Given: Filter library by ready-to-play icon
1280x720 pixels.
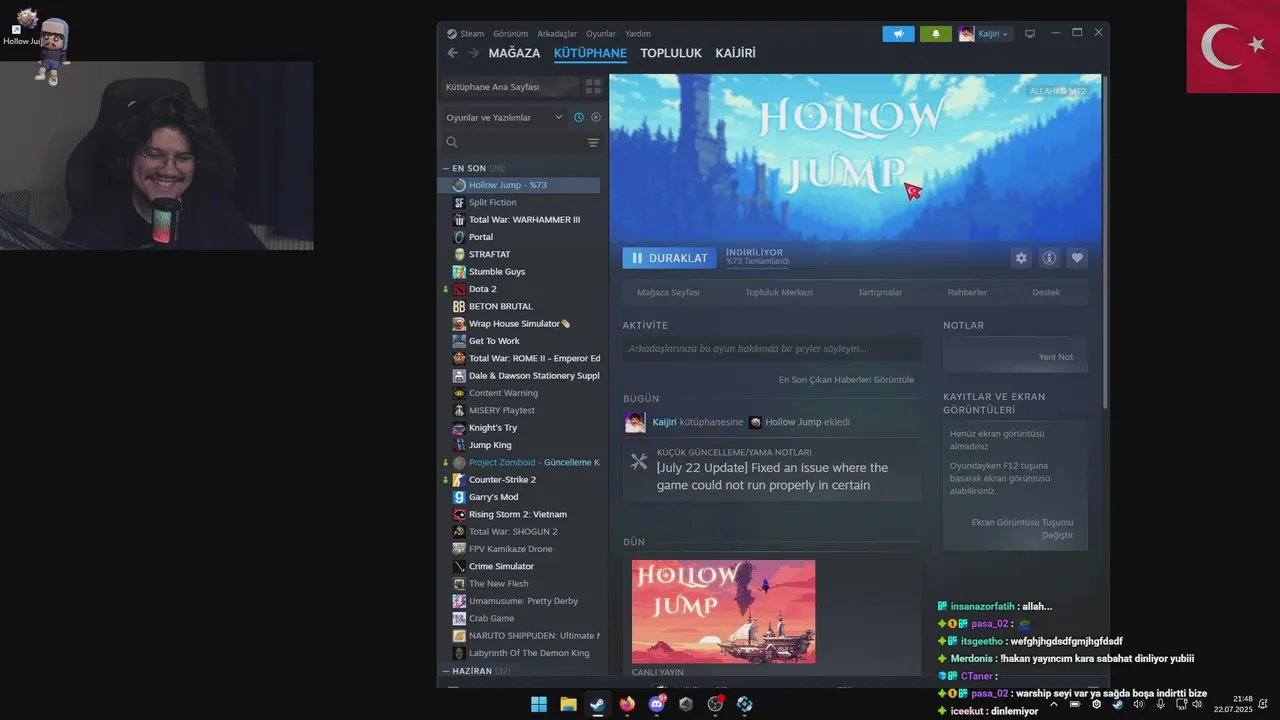Looking at the screenshot, I should click(596, 117).
